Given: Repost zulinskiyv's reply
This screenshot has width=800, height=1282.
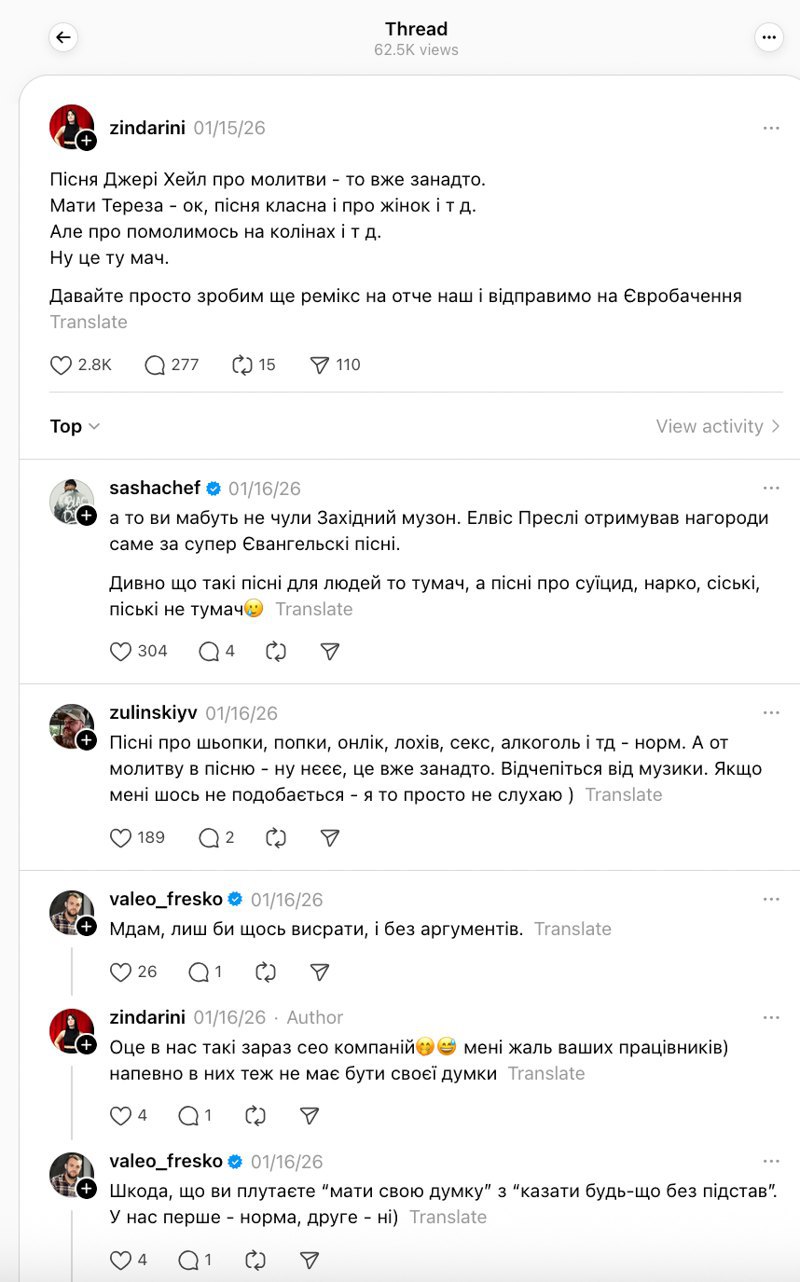Looking at the screenshot, I should click(276, 837).
